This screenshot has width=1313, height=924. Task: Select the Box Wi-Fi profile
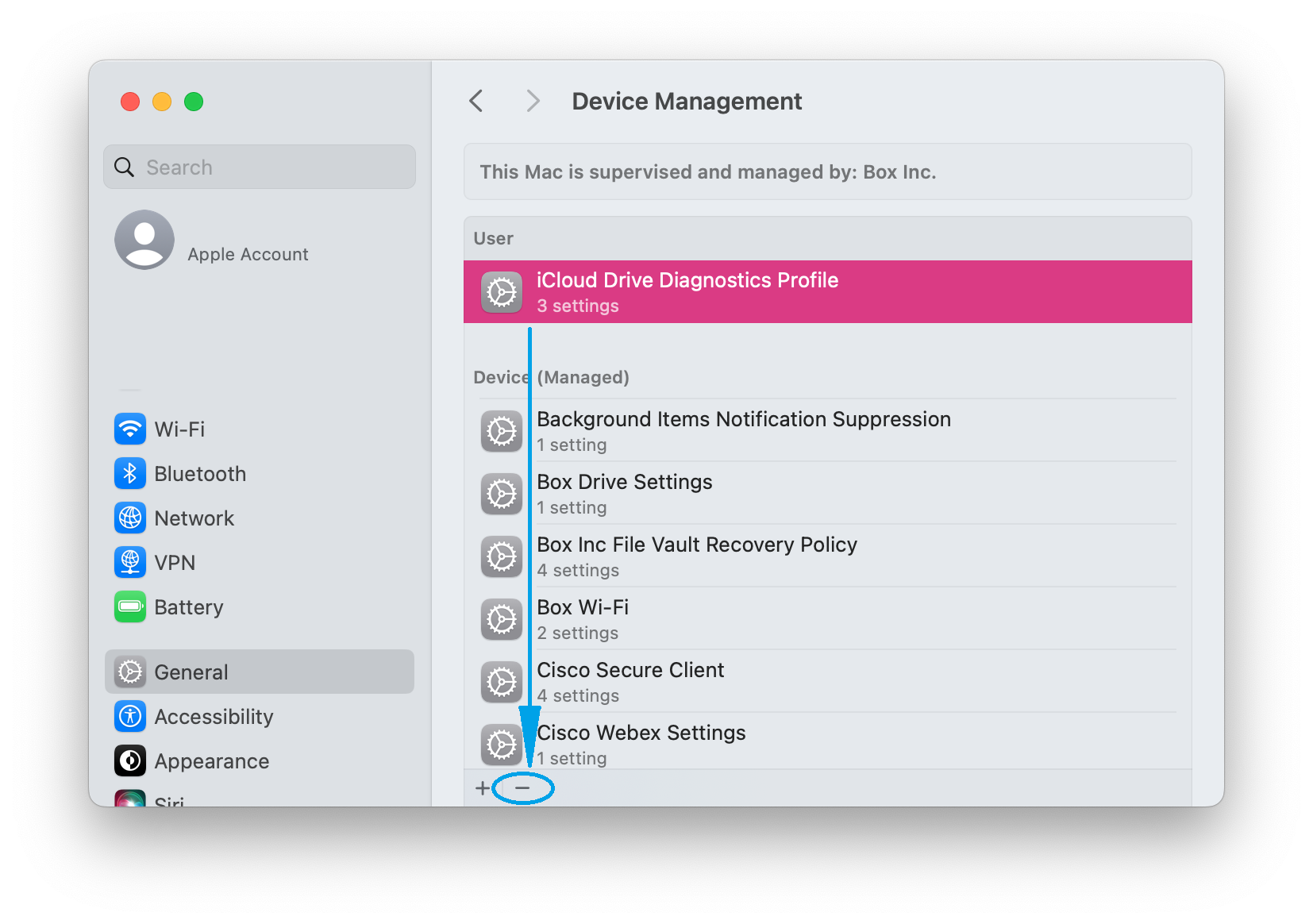(x=827, y=619)
